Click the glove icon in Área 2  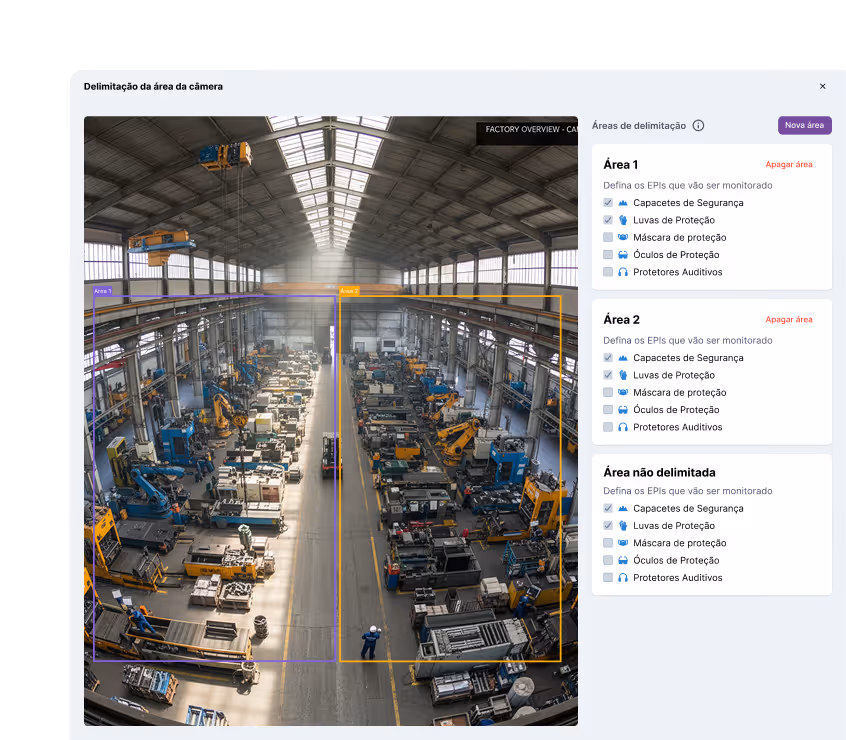tap(623, 375)
